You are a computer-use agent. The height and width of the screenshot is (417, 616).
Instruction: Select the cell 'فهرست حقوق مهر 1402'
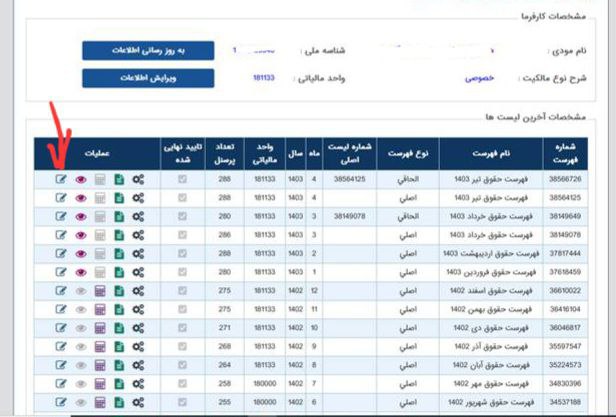click(x=491, y=384)
